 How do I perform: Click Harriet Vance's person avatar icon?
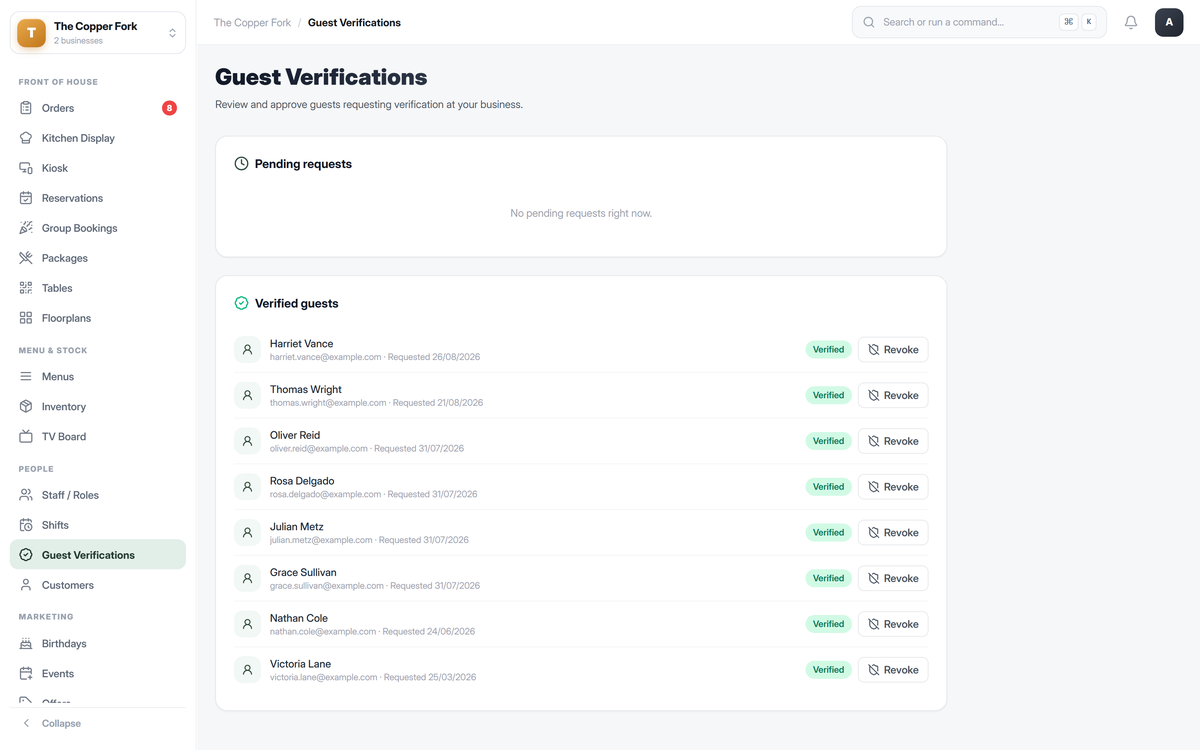point(247,350)
